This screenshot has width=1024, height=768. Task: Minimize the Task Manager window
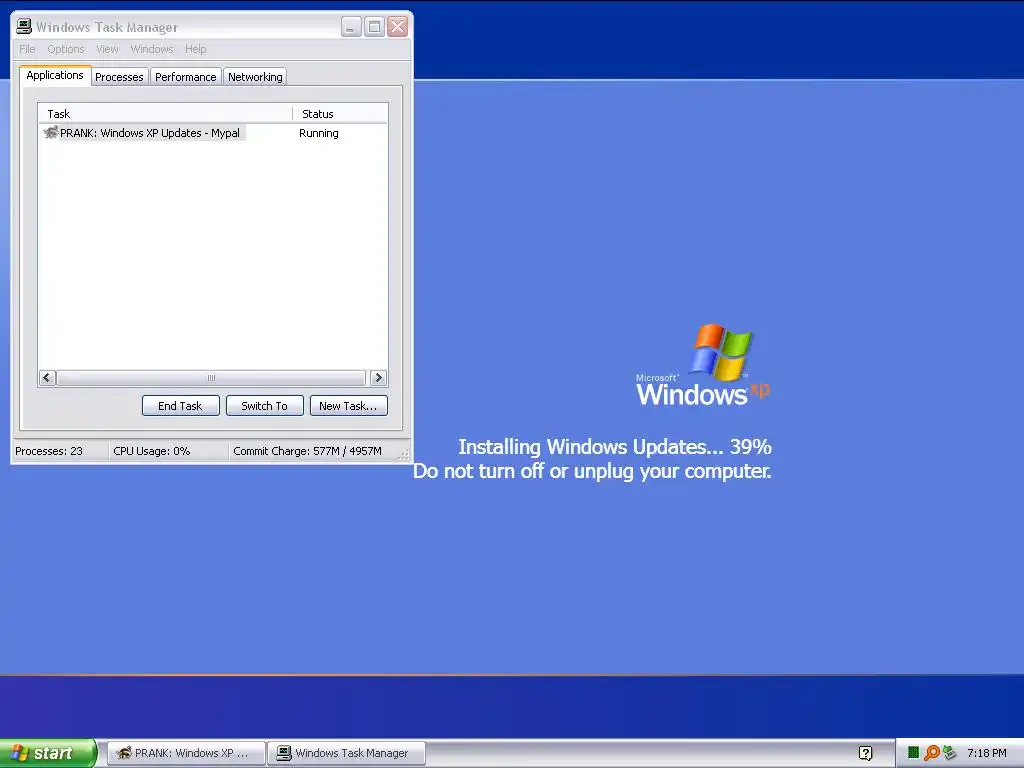click(351, 26)
